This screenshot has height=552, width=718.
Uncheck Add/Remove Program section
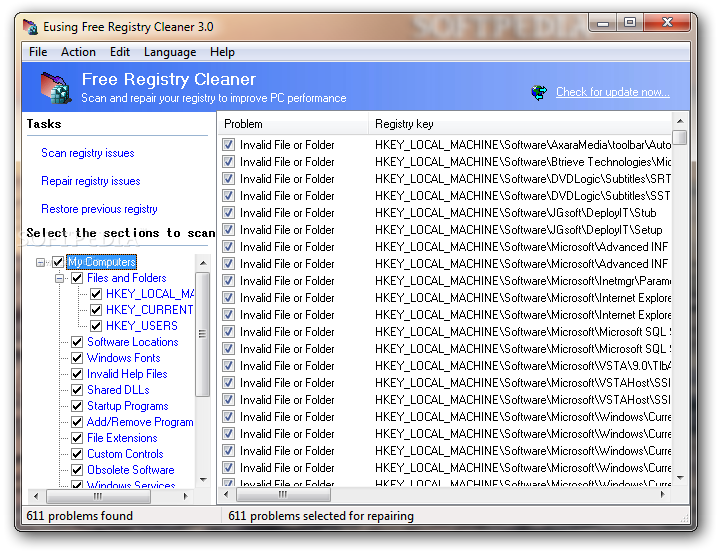77,422
